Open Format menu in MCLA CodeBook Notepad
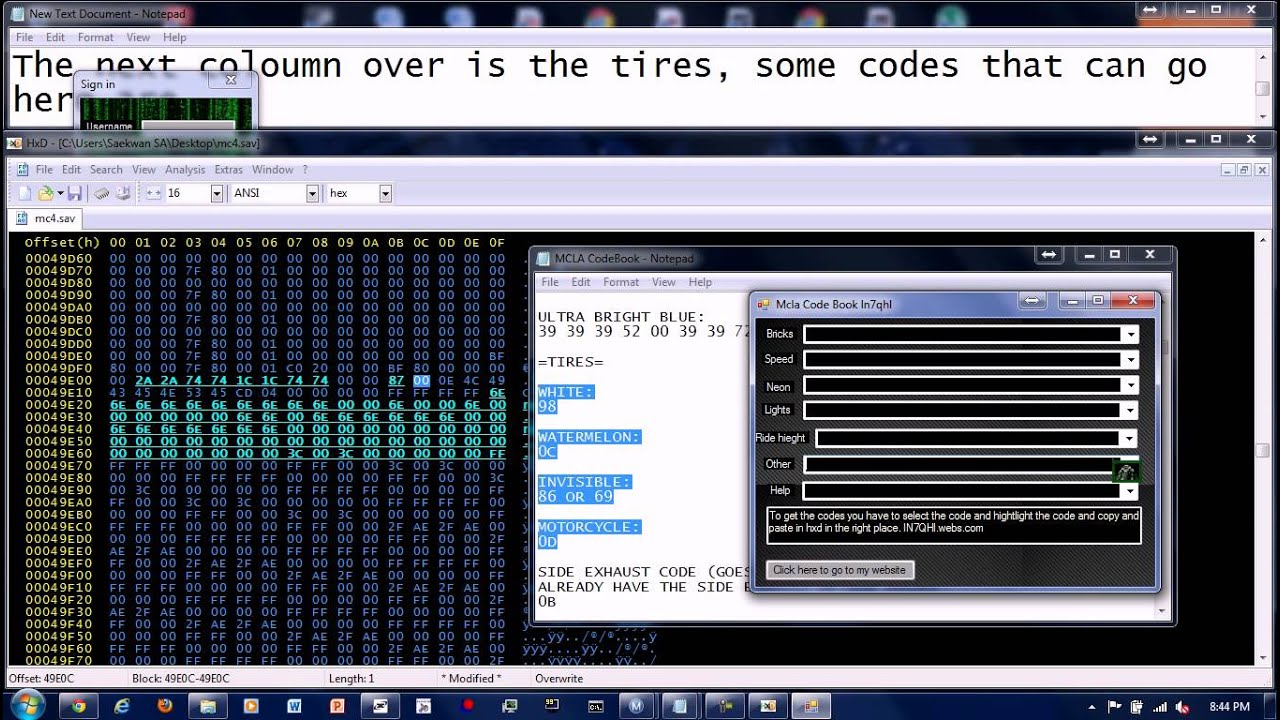The image size is (1280, 720). 621,282
